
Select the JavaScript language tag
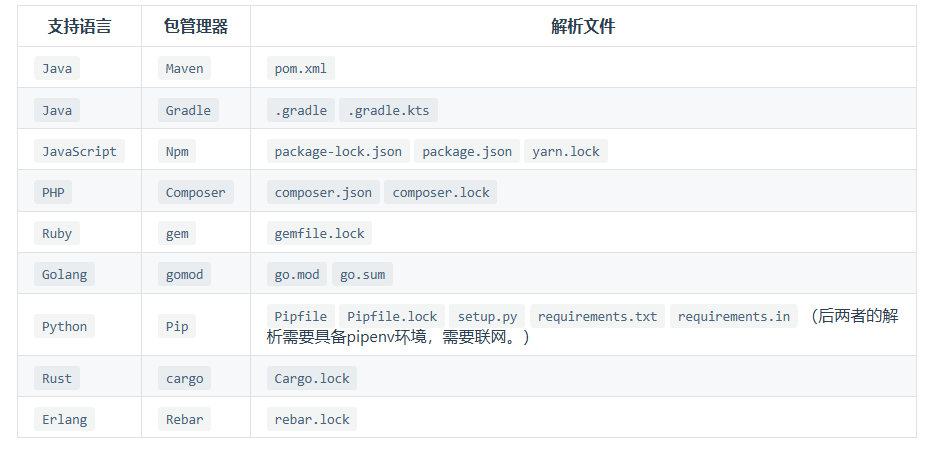click(x=79, y=151)
